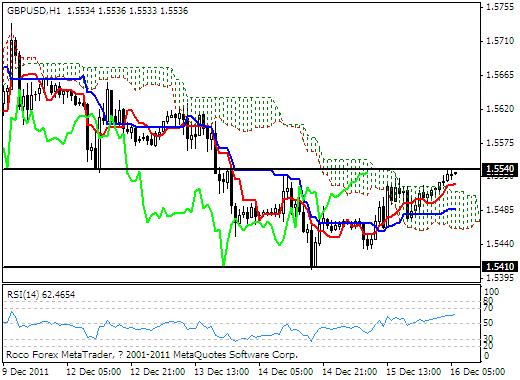Click the 1.5485 price scale label
This screenshot has height=380, width=520.
tap(500, 210)
